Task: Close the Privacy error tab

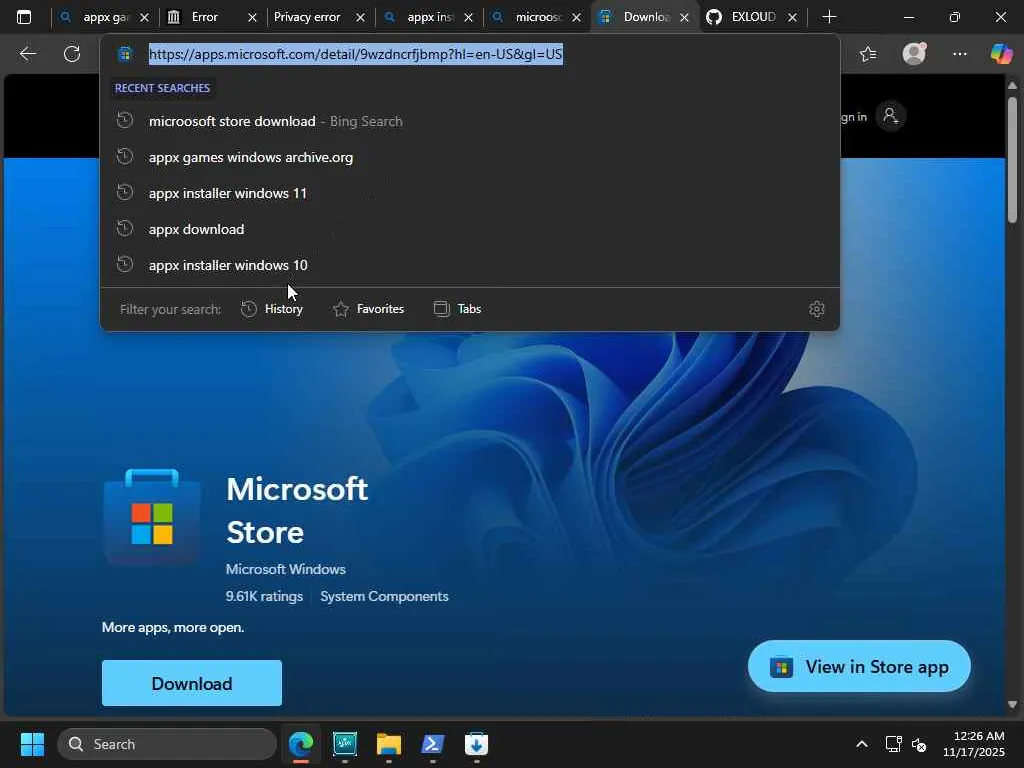Action: tap(360, 18)
